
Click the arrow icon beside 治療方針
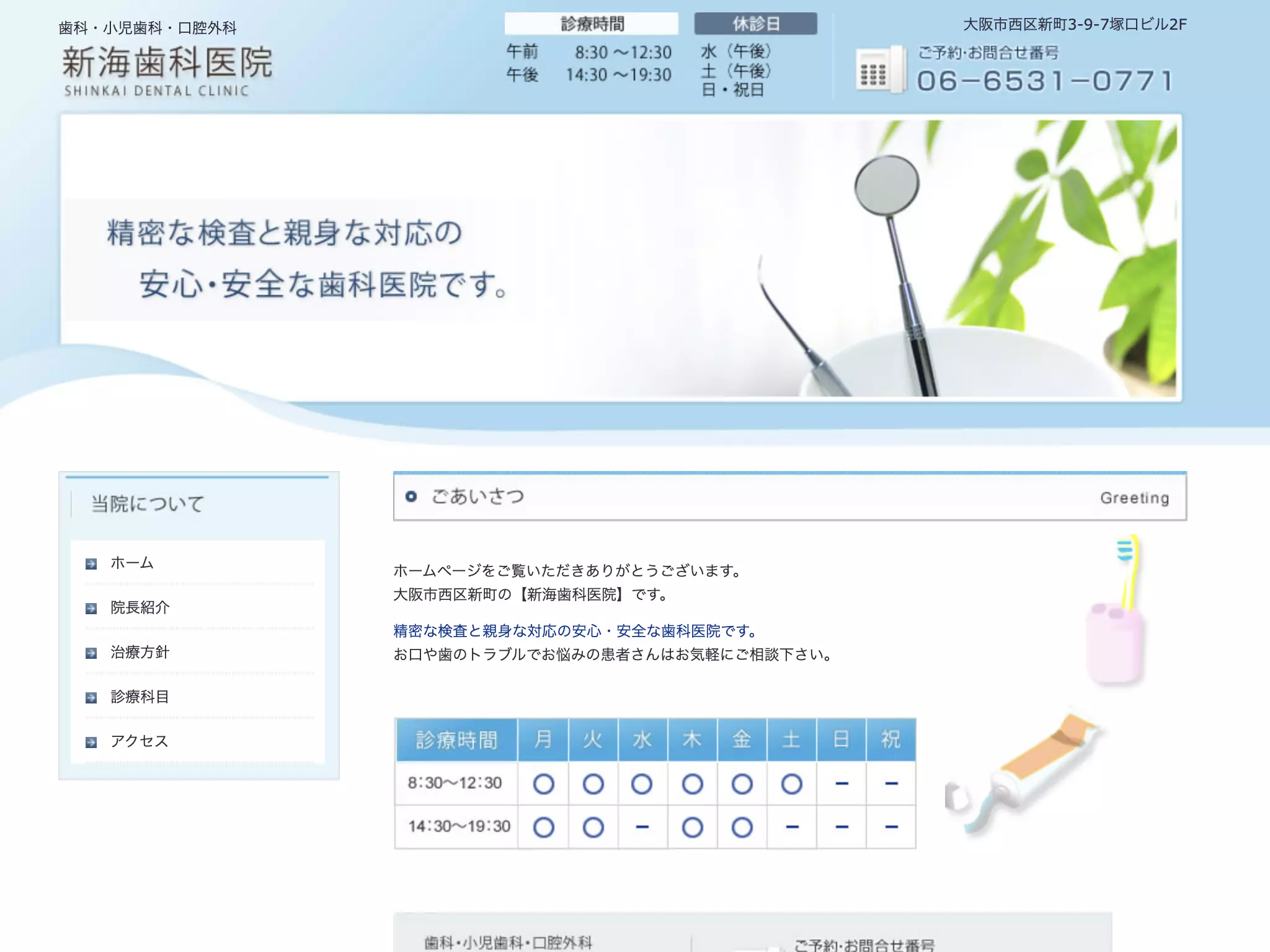coord(91,653)
